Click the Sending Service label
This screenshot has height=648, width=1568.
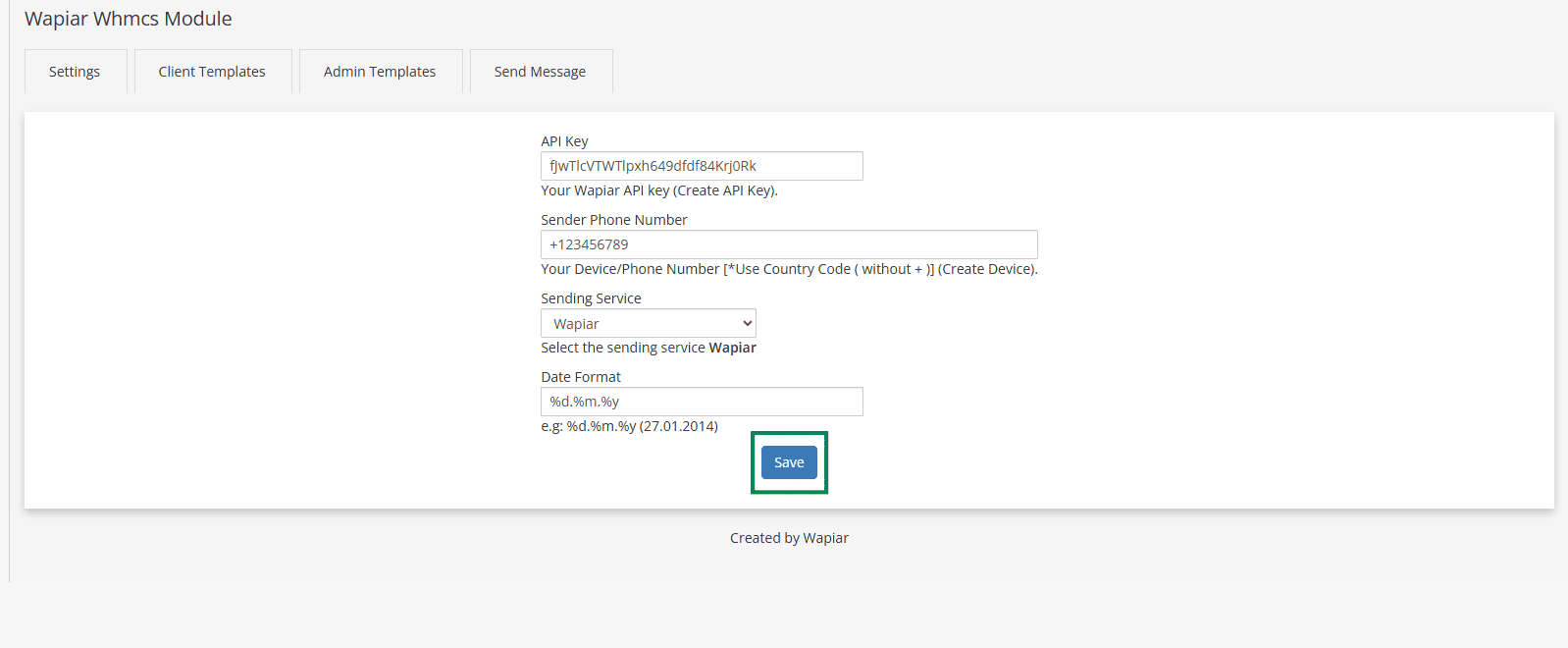[x=591, y=298]
